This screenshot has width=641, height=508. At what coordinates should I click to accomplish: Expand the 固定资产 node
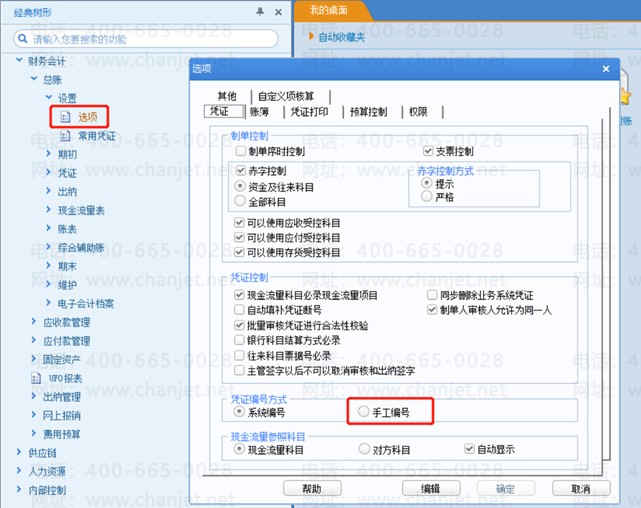(34, 359)
